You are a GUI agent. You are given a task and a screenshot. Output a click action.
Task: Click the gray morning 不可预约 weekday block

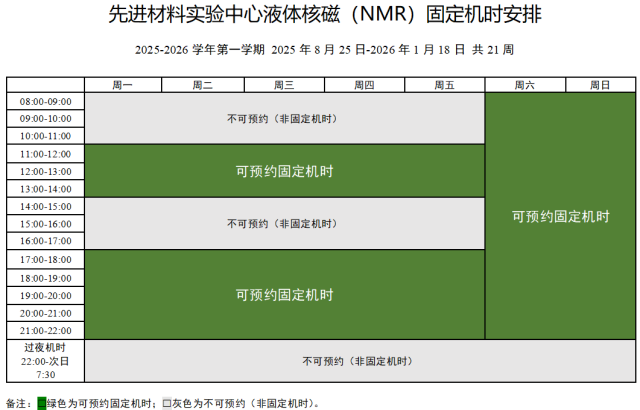click(284, 118)
